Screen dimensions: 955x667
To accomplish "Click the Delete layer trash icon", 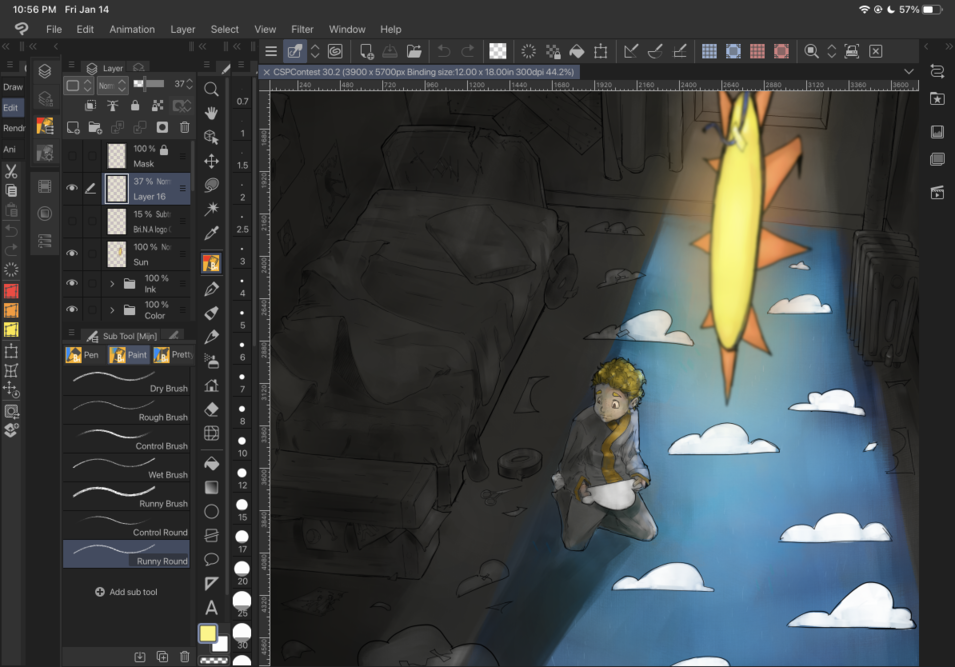I will [184, 126].
